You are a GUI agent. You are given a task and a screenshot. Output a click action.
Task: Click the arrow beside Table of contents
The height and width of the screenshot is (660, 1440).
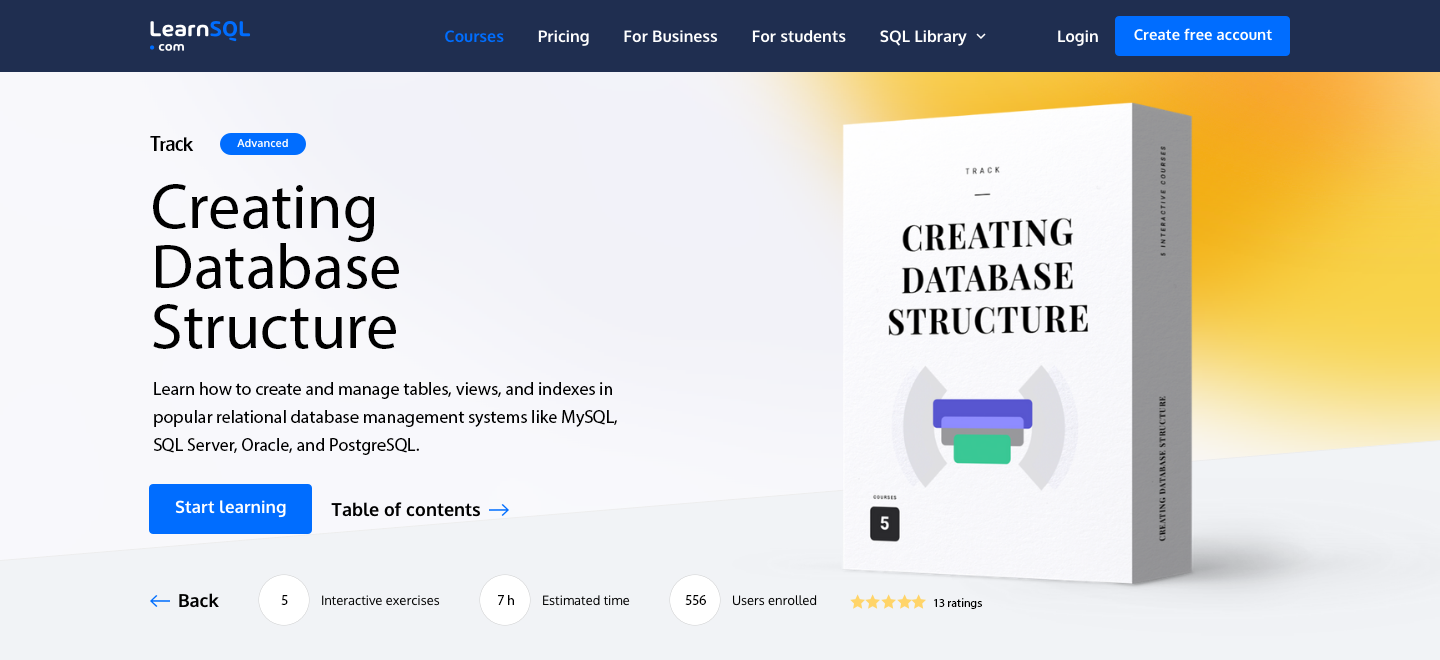499,510
